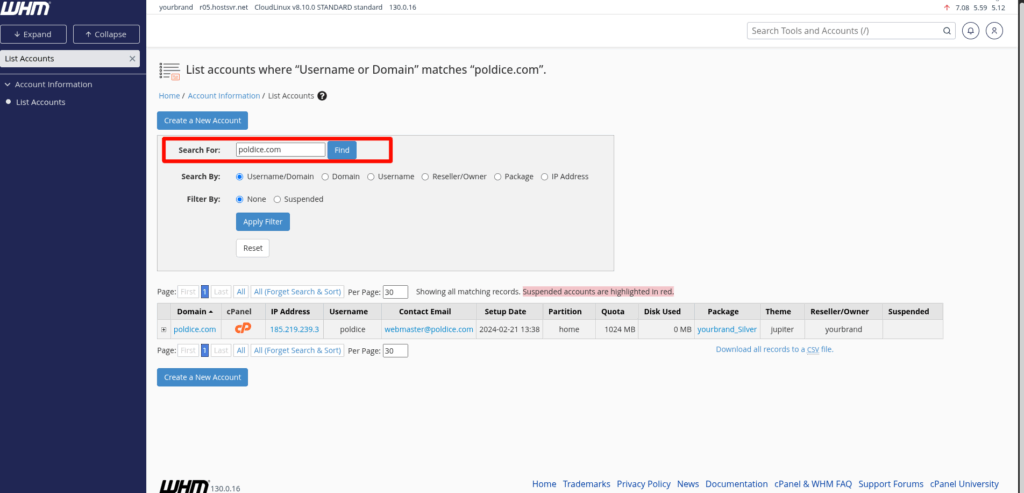Expand all sidebar menu sections
1024x493 pixels.
point(36,34)
